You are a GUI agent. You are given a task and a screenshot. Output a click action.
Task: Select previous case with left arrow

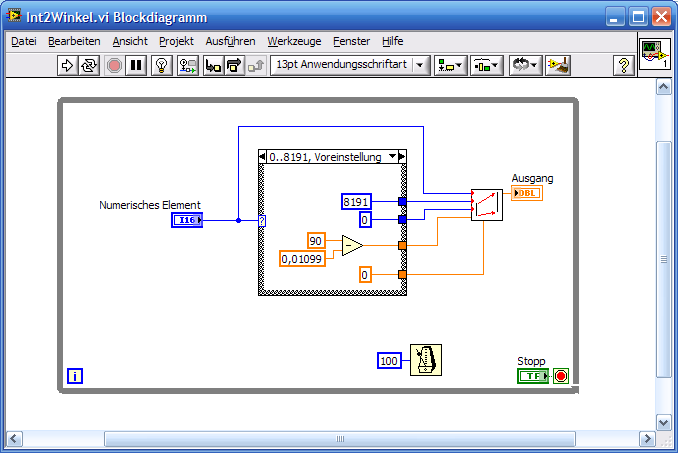pyautogui.click(x=262, y=156)
